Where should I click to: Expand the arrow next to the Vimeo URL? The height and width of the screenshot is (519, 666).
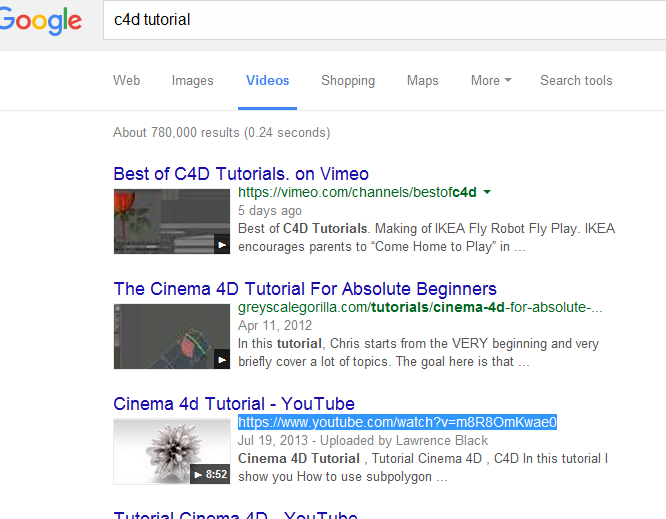pyautogui.click(x=487, y=192)
